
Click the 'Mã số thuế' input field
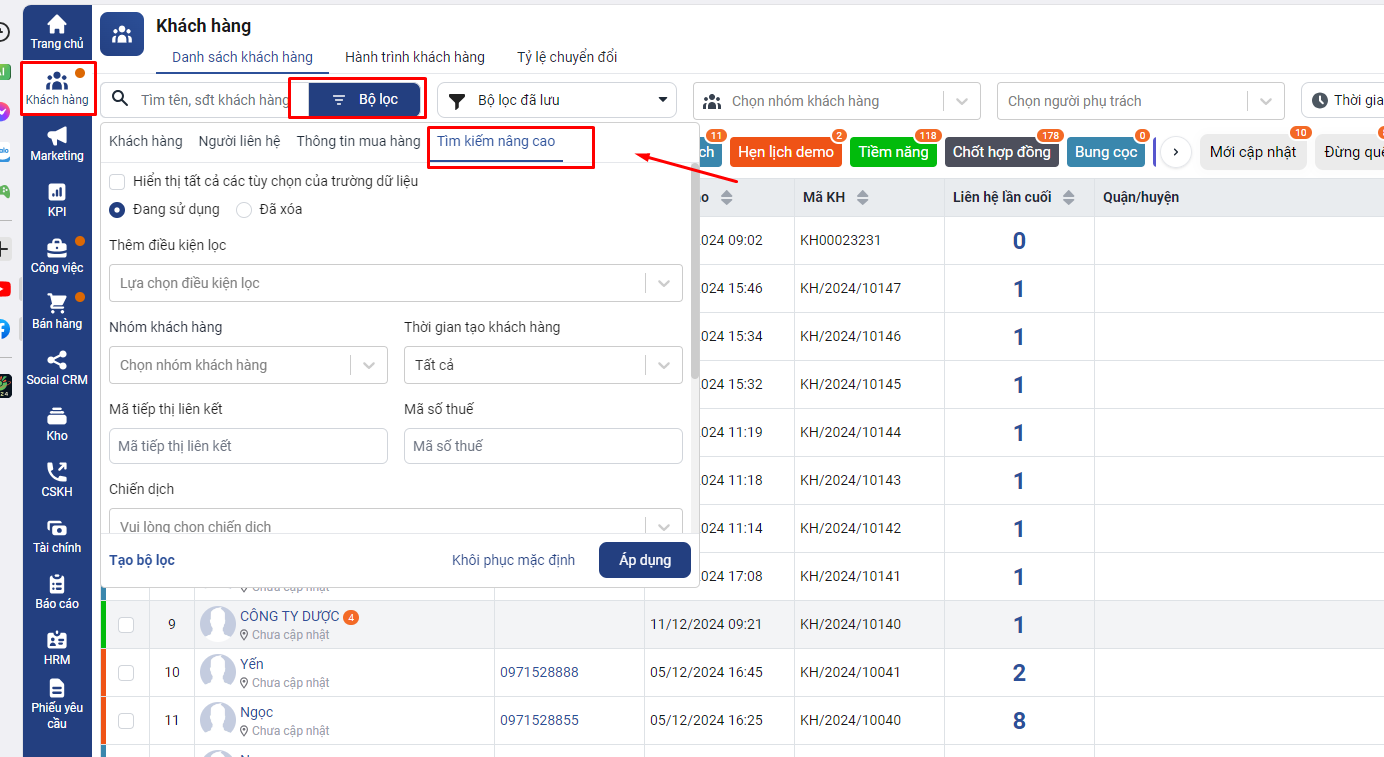pos(542,446)
